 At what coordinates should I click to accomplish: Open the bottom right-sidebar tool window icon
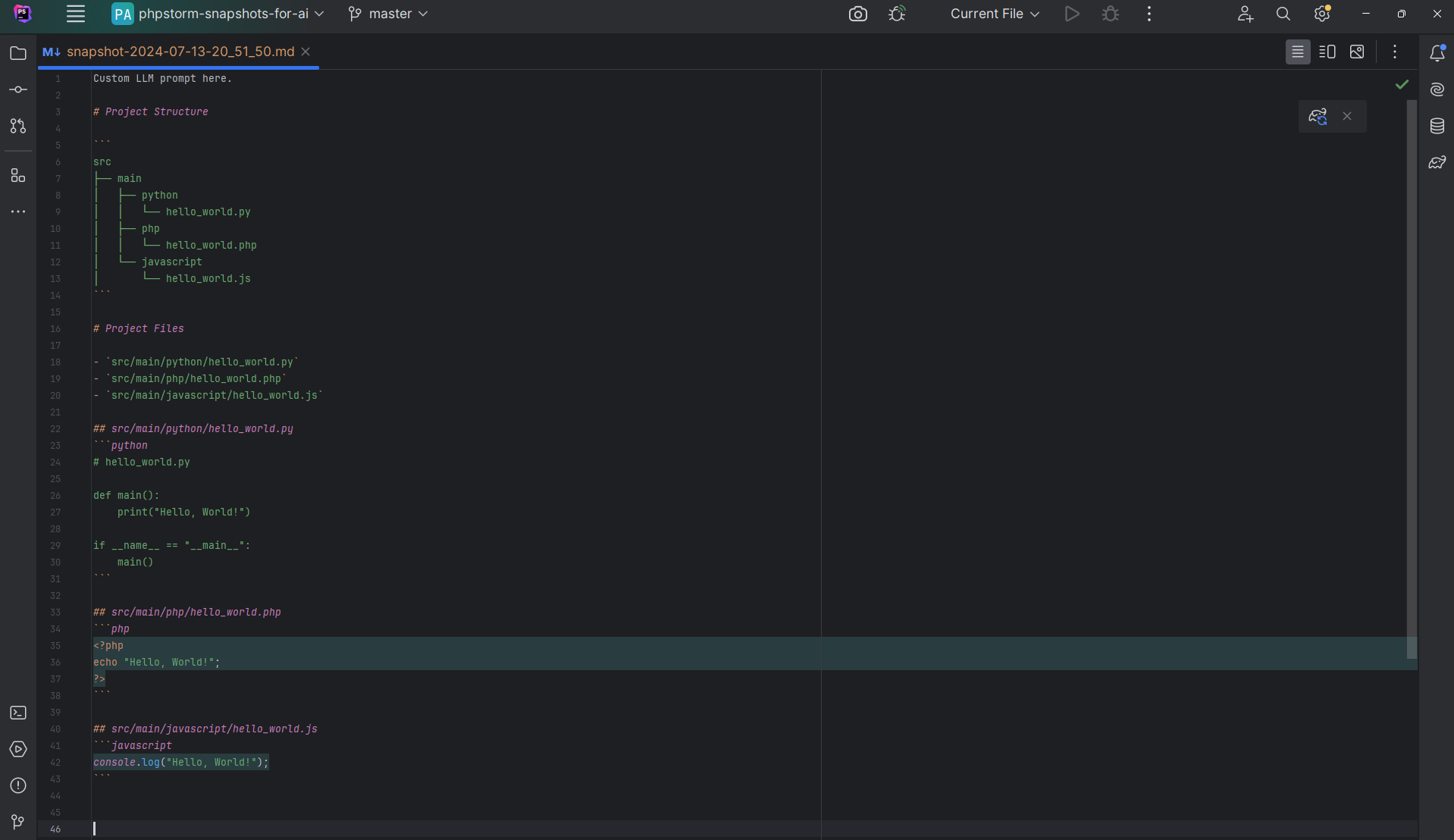point(1437,162)
